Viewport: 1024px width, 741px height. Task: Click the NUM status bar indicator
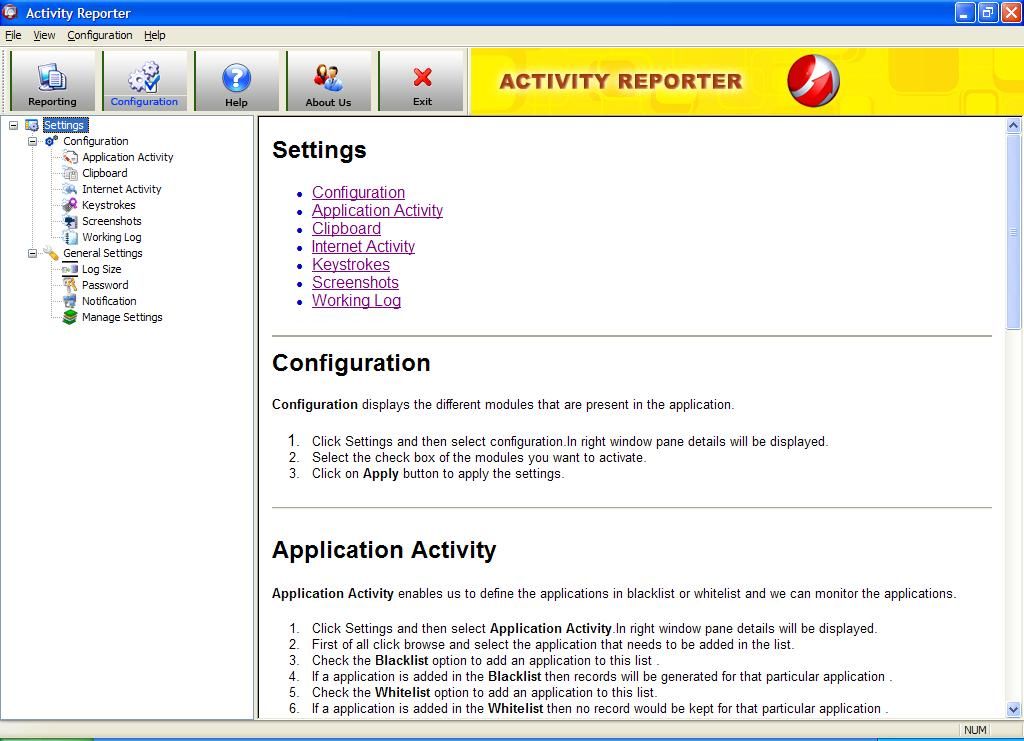pyautogui.click(x=975, y=730)
